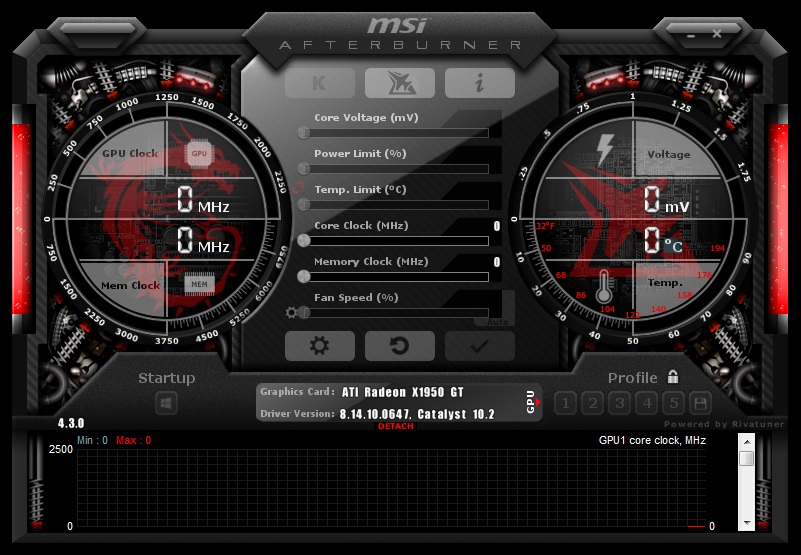Click the 'GPU Clock' gauge label
801x555 pixels.
(x=130, y=153)
